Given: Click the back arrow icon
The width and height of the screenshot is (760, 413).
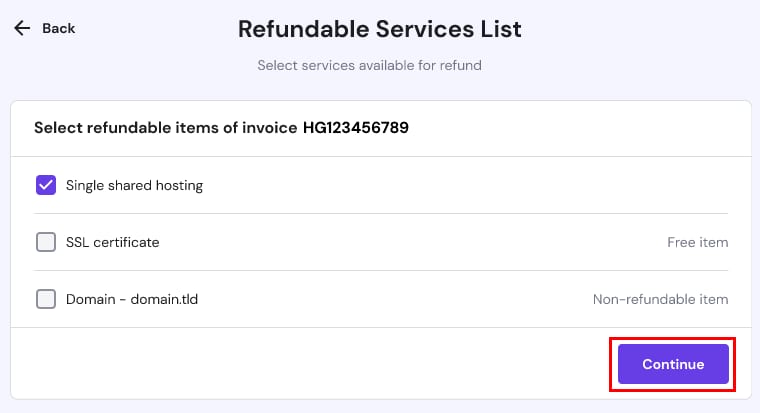Looking at the screenshot, I should point(22,28).
